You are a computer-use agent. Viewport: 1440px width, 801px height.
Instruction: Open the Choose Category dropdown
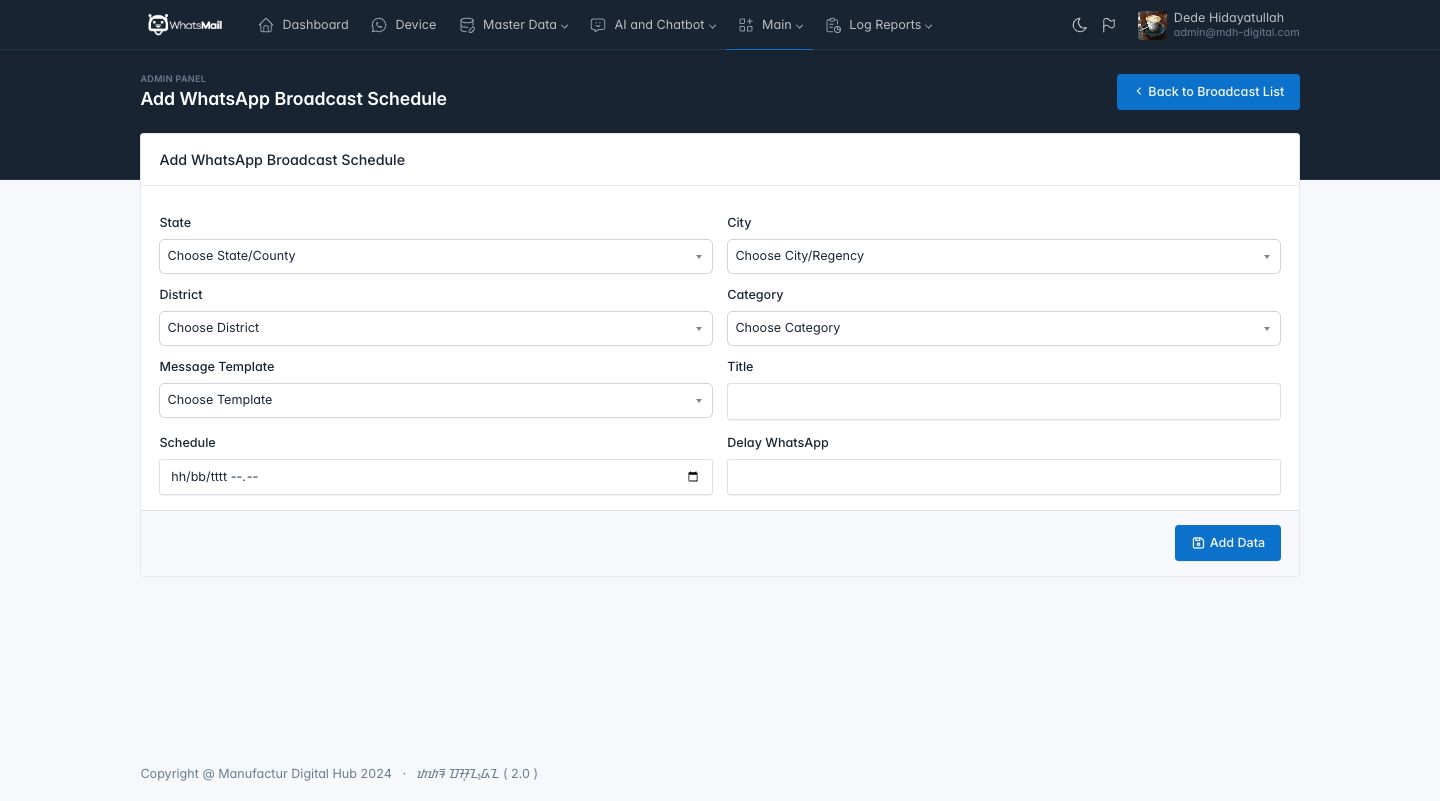pyautogui.click(x=1003, y=328)
